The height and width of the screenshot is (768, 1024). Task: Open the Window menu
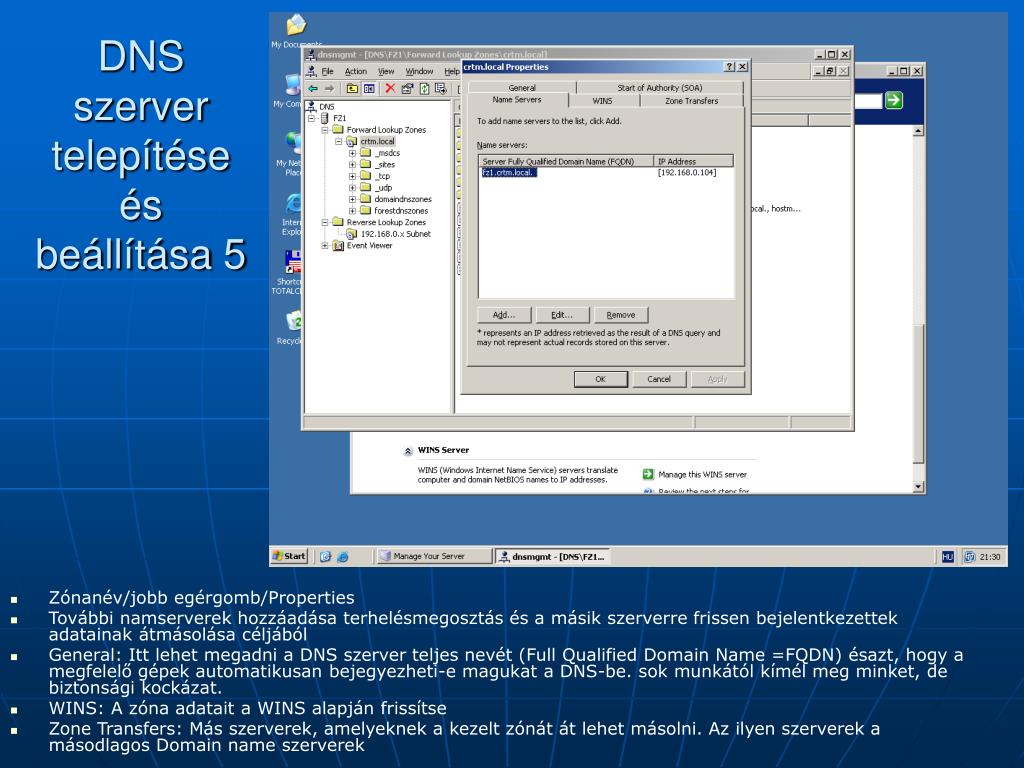419,71
